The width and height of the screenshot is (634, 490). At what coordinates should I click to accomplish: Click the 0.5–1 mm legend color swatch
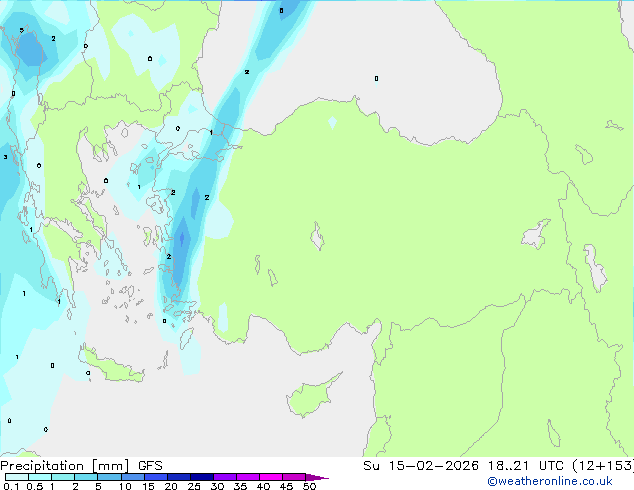(40, 477)
